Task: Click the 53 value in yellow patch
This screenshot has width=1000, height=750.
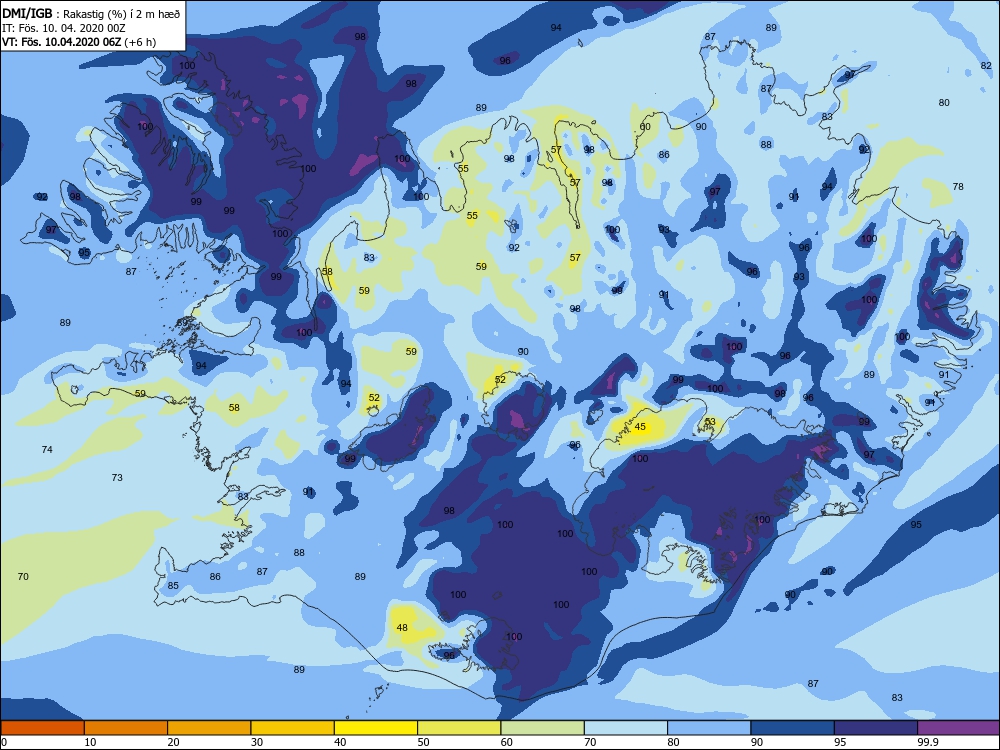Action: (x=710, y=422)
